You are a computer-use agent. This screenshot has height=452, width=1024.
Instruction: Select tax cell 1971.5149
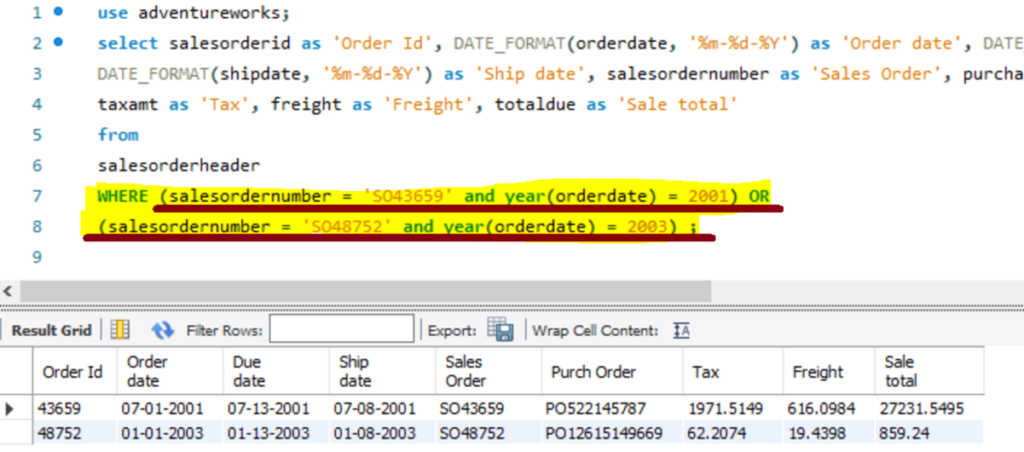pos(733,409)
